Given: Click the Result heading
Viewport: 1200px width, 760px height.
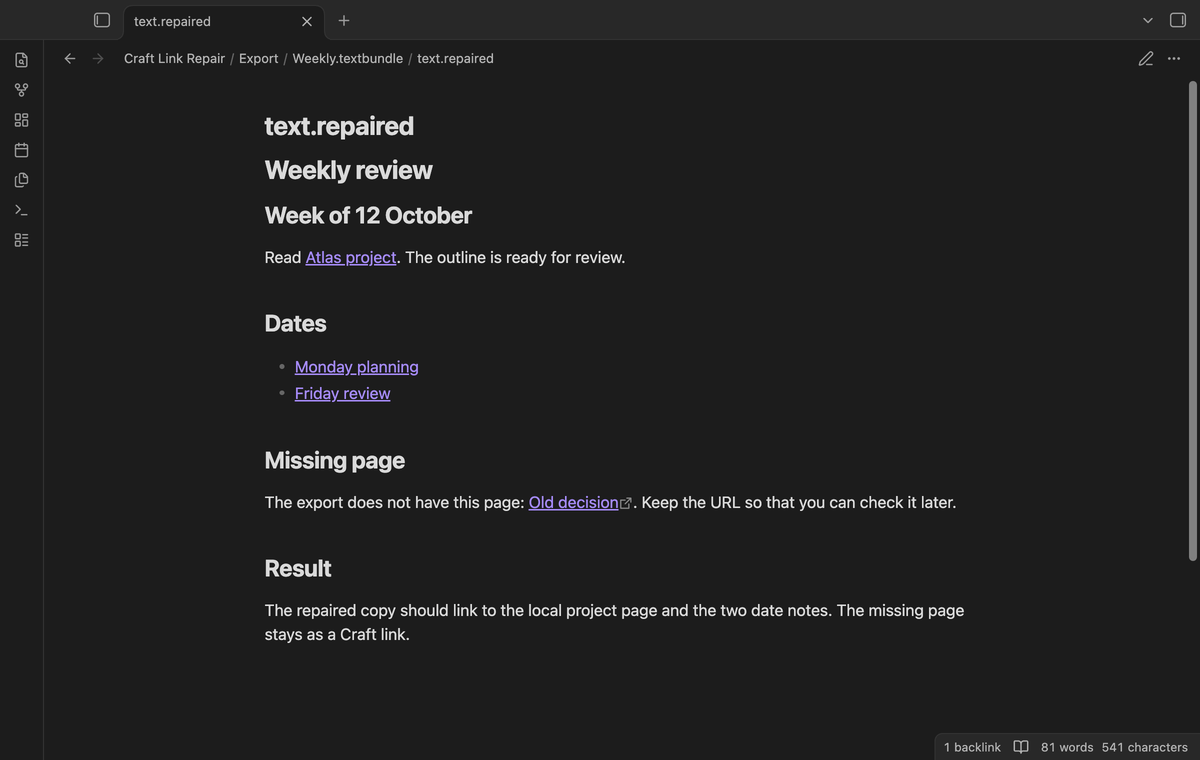Looking at the screenshot, I should point(298,568).
